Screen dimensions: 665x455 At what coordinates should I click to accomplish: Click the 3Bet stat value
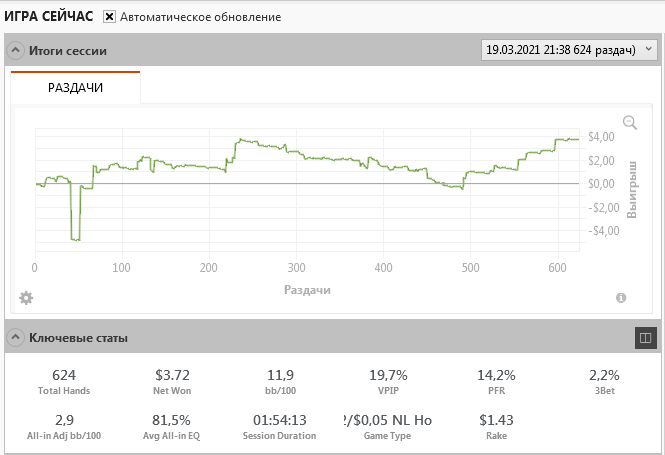[604, 375]
